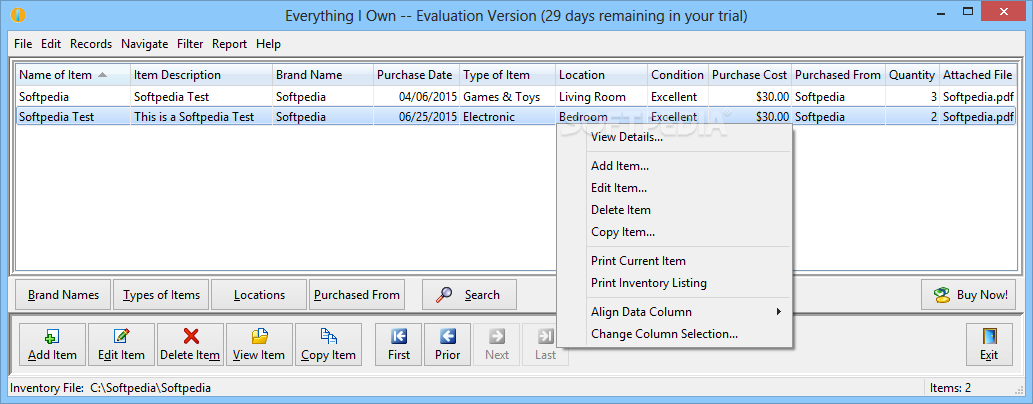Image resolution: width=1033 pixels, height=404 pixels.
Task: Select Print Current Item in the context menu
Action: point(675,261)
